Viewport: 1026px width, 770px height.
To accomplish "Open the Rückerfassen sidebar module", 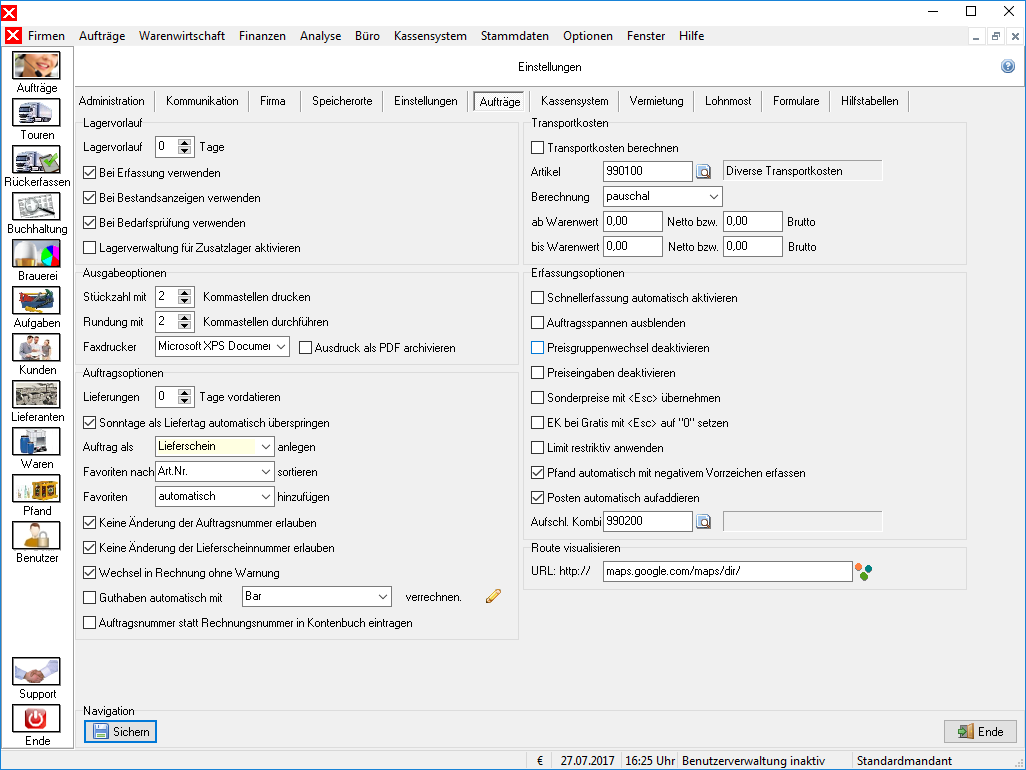I will [x=37, y=160].
